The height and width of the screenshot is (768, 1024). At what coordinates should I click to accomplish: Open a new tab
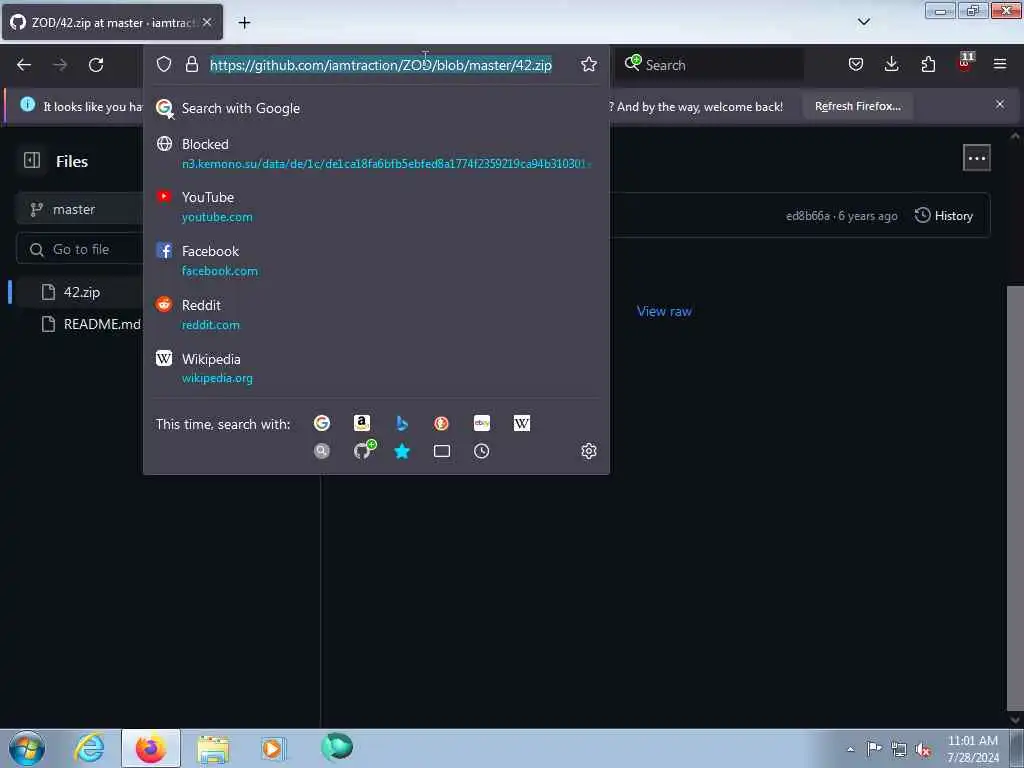244,23
